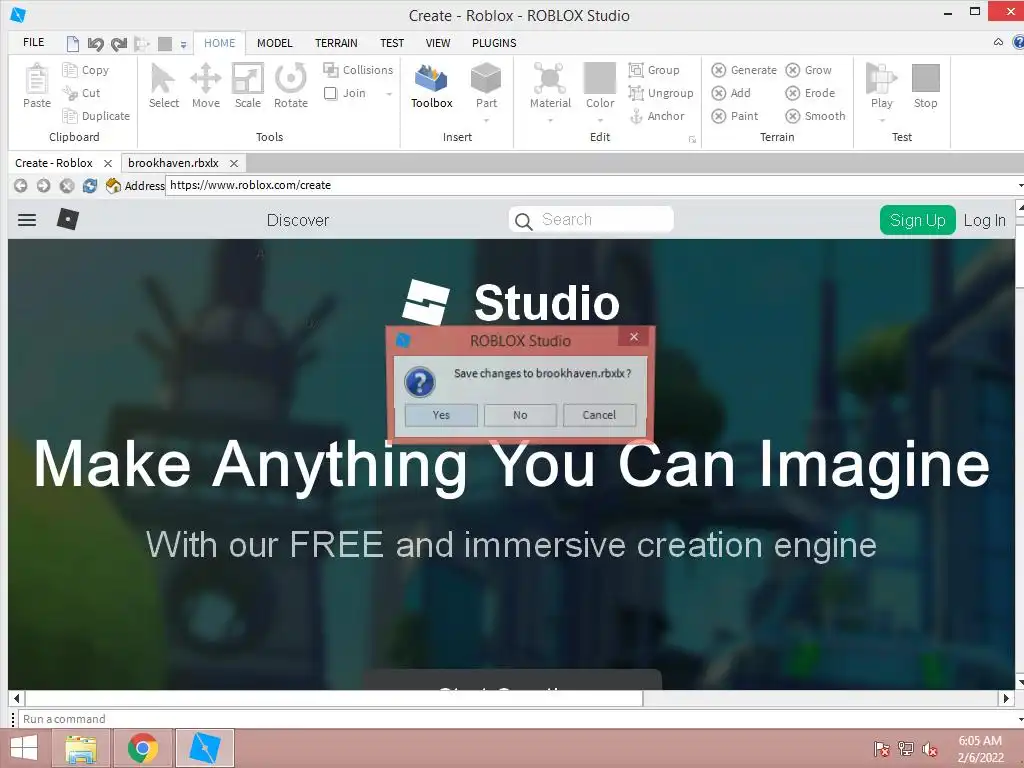Start Play test
1024x768 pixels.
(x=881, y=86)
